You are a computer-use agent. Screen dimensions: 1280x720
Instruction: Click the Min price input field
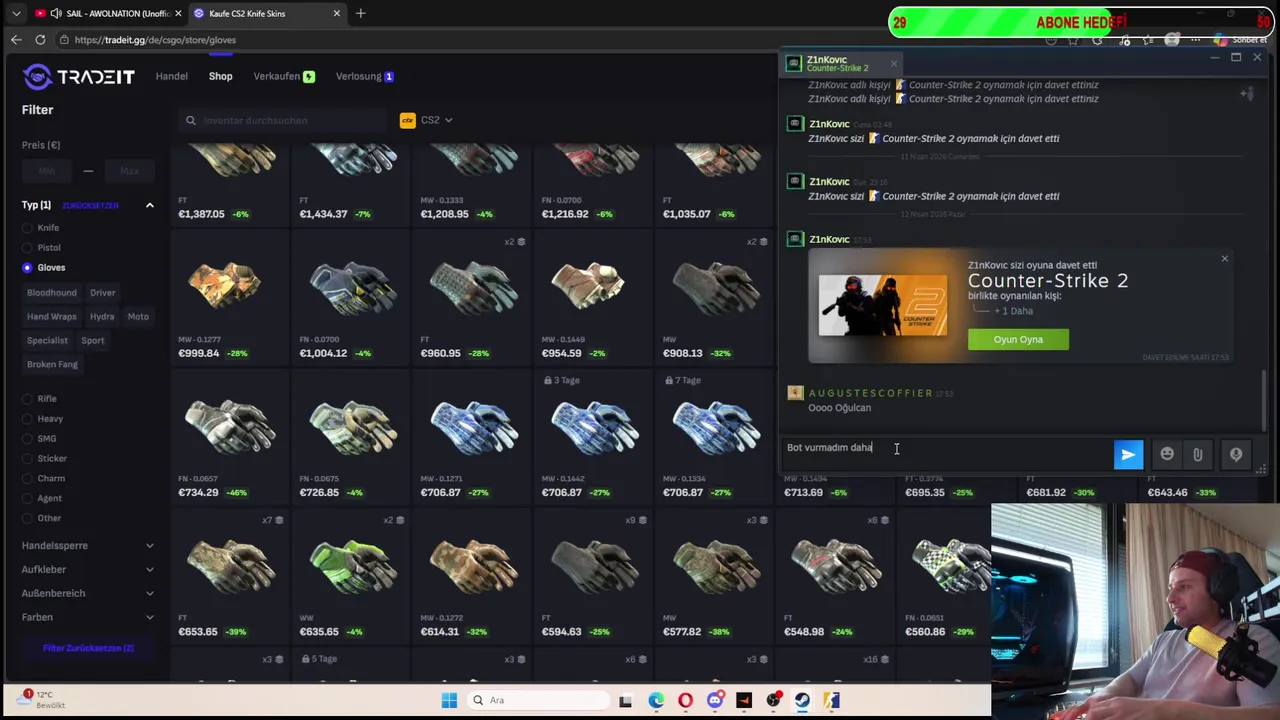click(47, 171)
